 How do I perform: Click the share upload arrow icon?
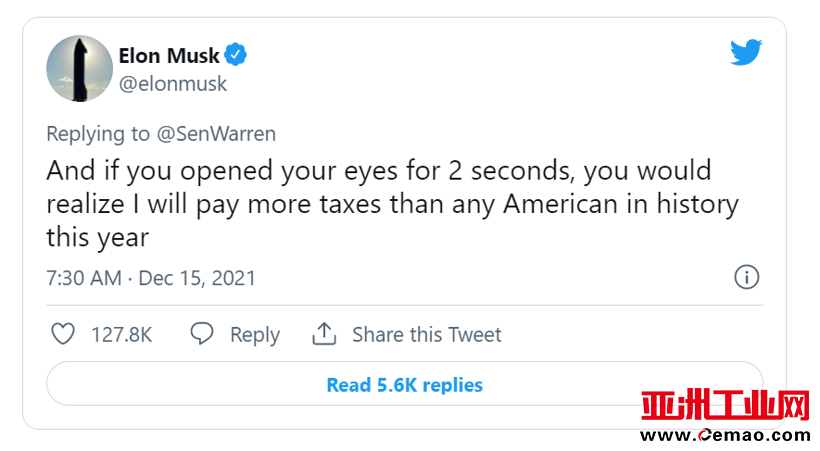324,334
